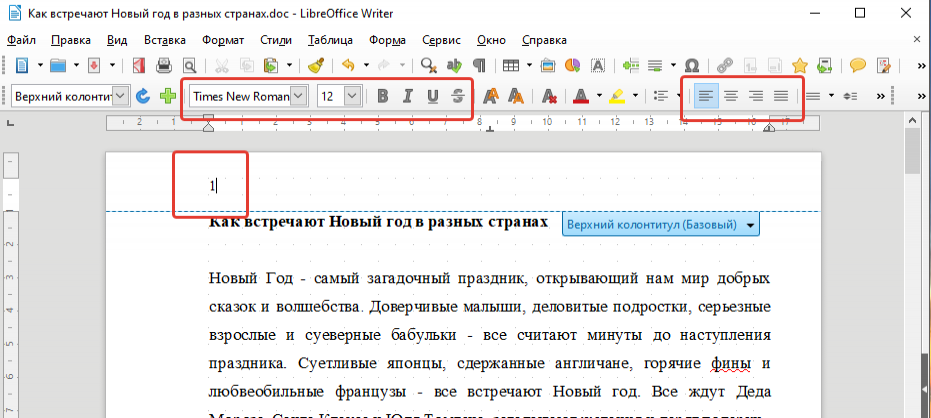Insert a comment using the speech bubble icon
The image size is (931, 418).
click(x=857, y=66)
